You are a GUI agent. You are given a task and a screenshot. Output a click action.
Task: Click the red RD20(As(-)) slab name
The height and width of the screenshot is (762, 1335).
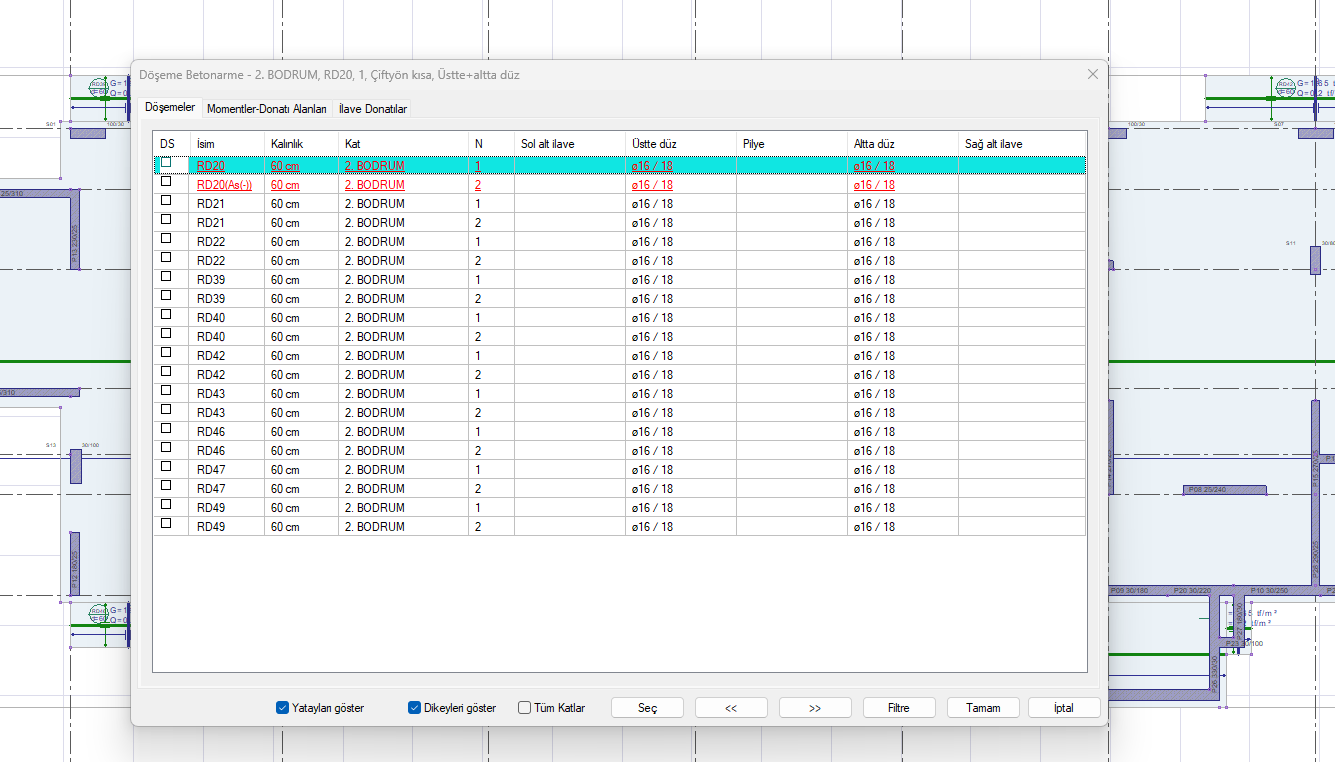click(x=224, y=185)
